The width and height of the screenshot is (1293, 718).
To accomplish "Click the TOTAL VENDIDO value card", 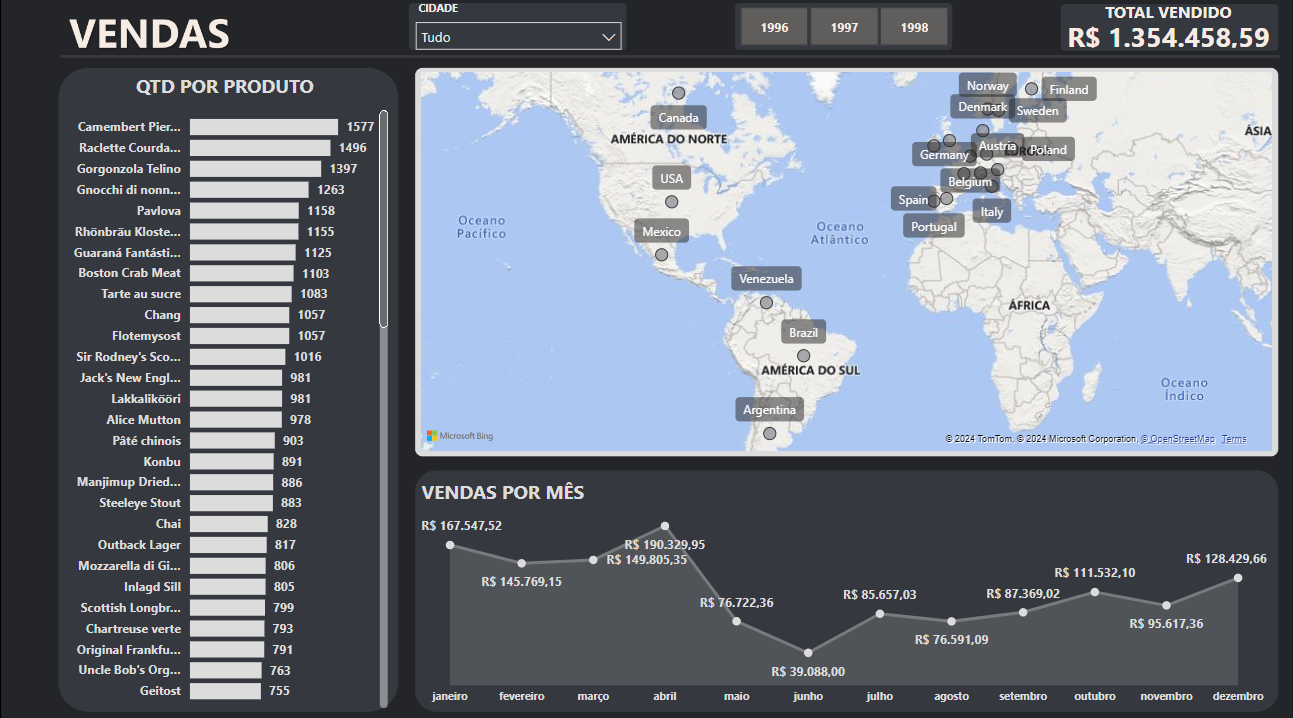I will [1169, 28].
